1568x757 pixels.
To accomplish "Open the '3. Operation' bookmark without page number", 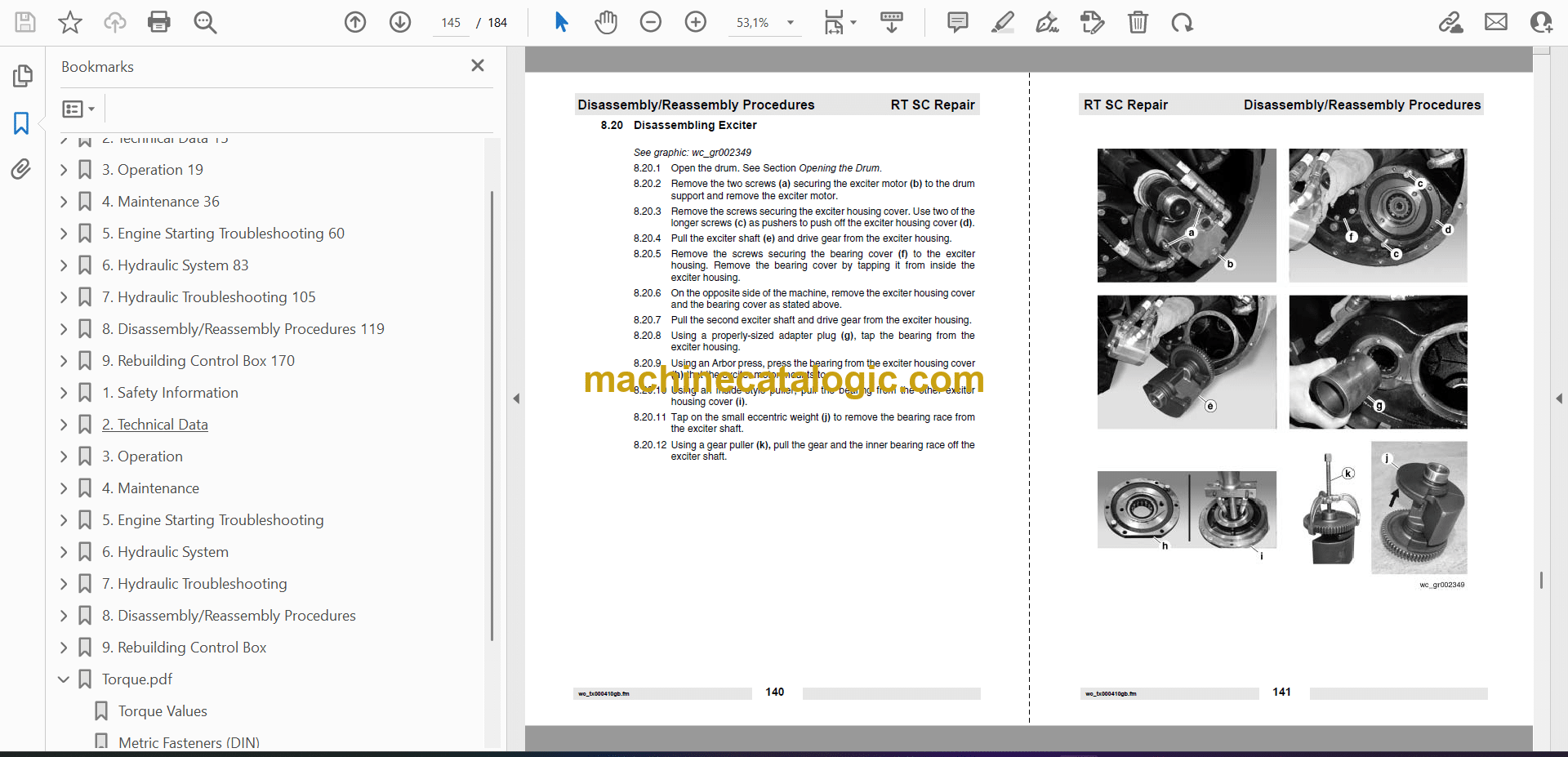I will (x=142, y=456).
